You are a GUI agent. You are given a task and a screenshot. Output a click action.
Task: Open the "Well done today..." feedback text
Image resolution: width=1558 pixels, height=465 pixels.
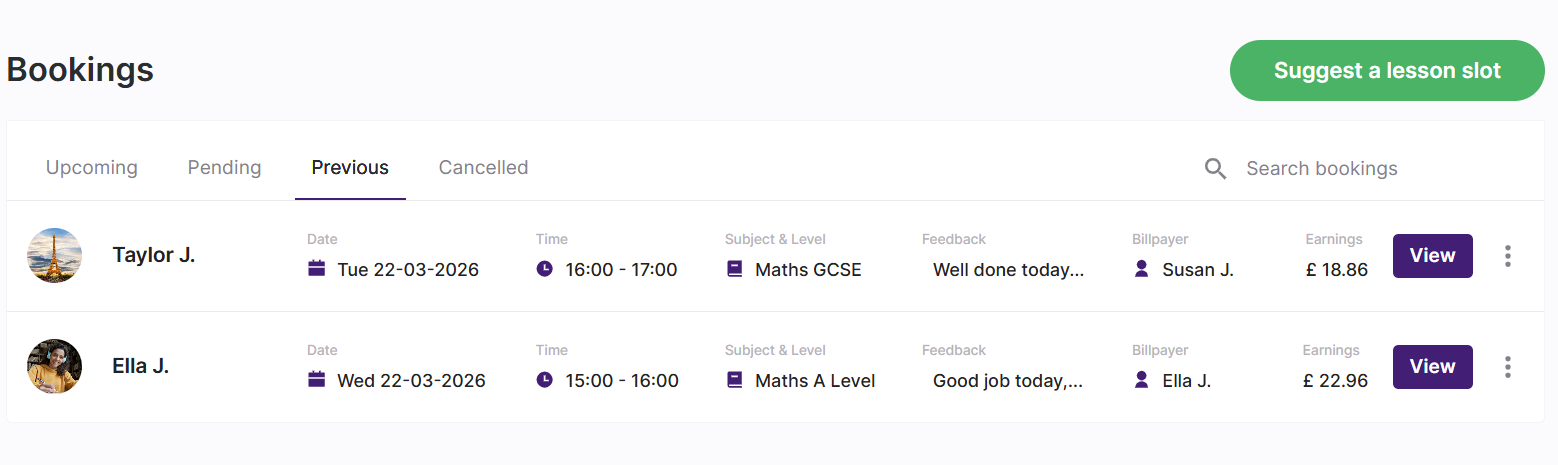[x=1008, y=269]
